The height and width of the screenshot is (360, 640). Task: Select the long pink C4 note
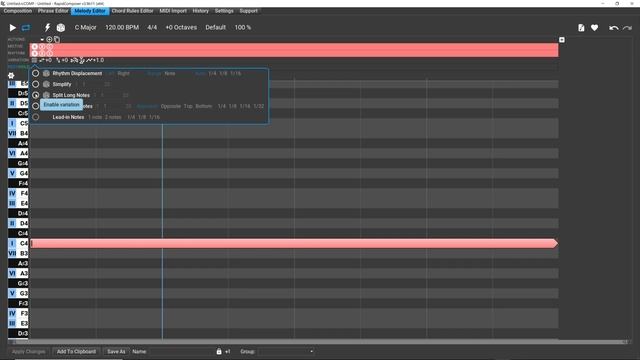pos(294,244)
